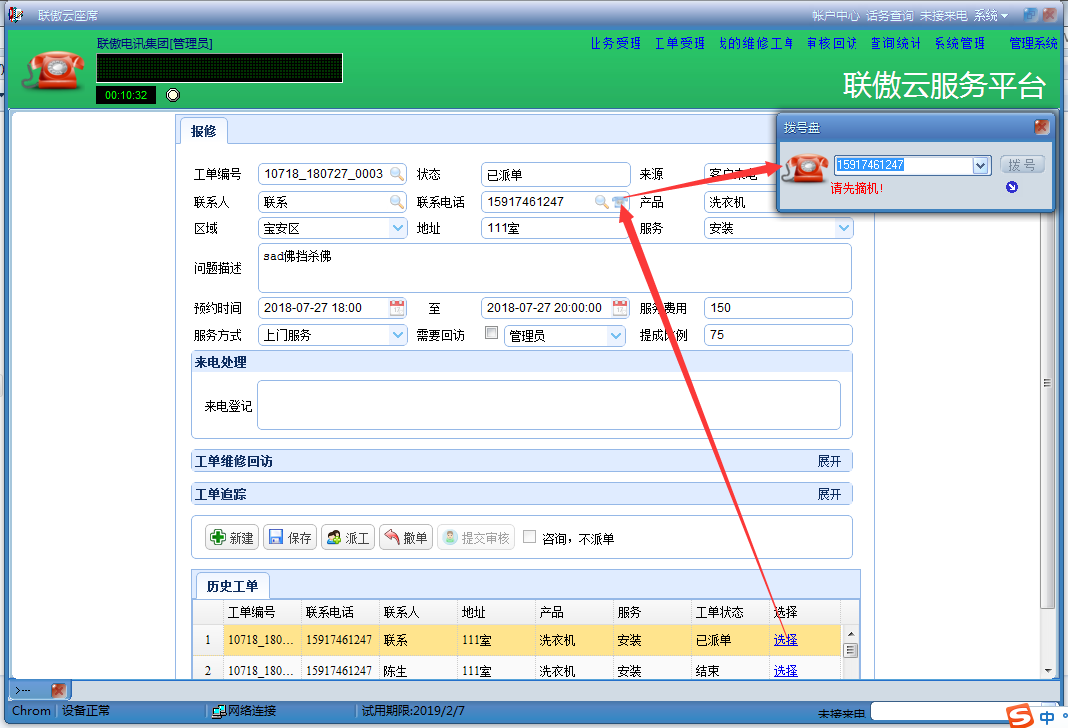Click the 撤单 undo button
The height and width of the screenshot is (728, 1068).
click(x=405, y=538)
